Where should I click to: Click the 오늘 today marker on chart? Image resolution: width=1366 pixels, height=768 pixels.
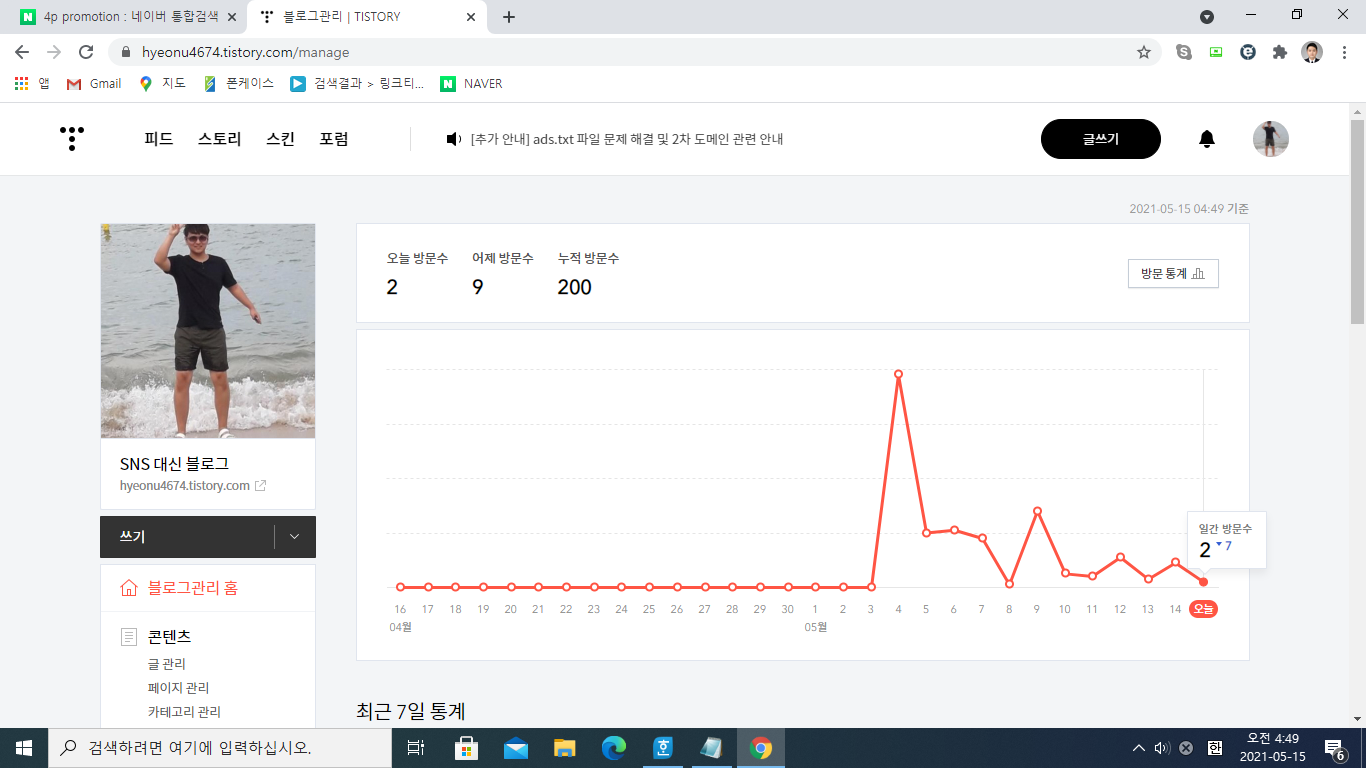(1203, 609)
